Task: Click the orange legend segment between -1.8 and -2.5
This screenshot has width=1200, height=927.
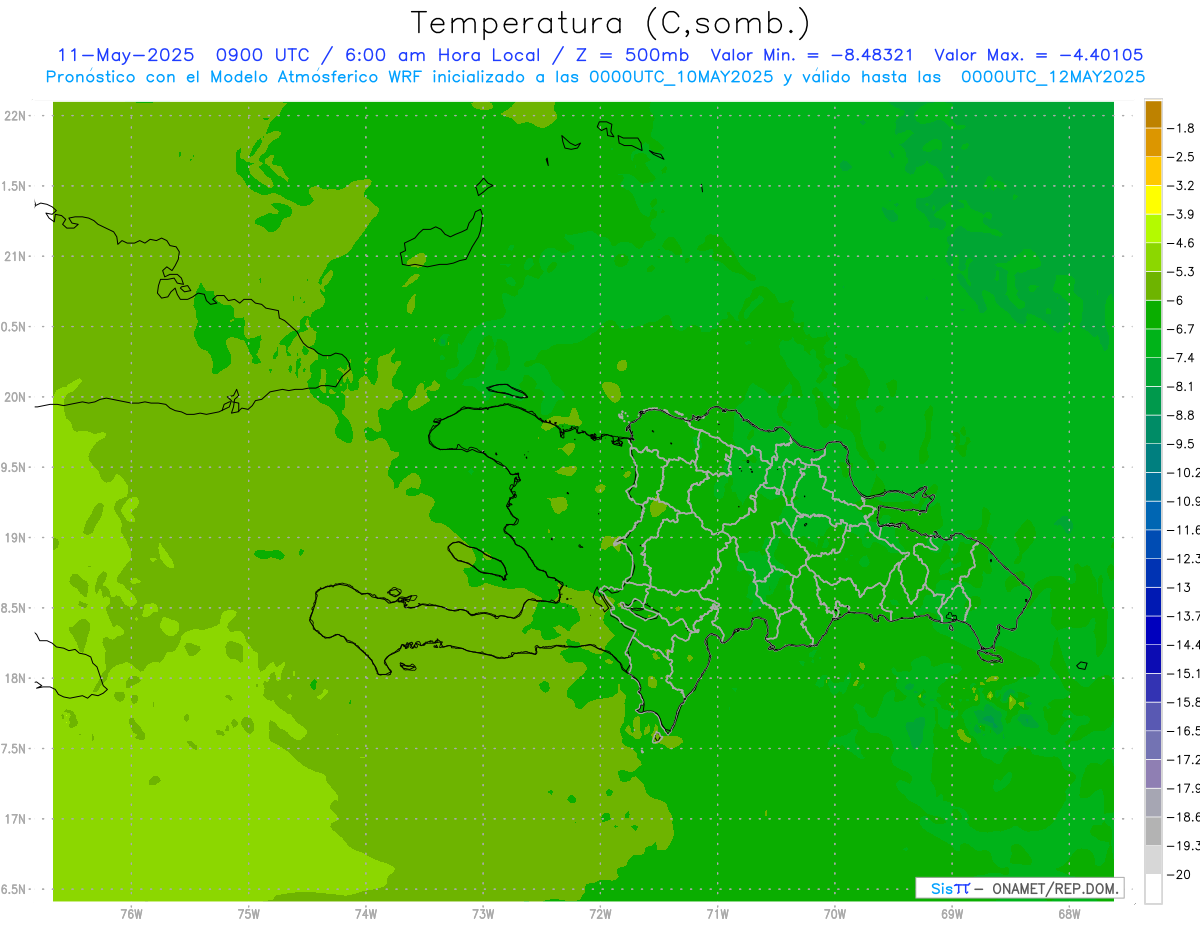Action: click(x=1153, y=143)
